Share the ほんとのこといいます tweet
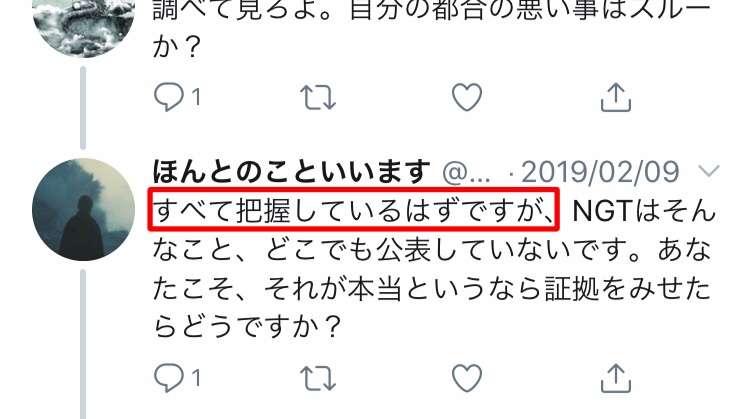750x419 pixels. [x=616, y=378]
